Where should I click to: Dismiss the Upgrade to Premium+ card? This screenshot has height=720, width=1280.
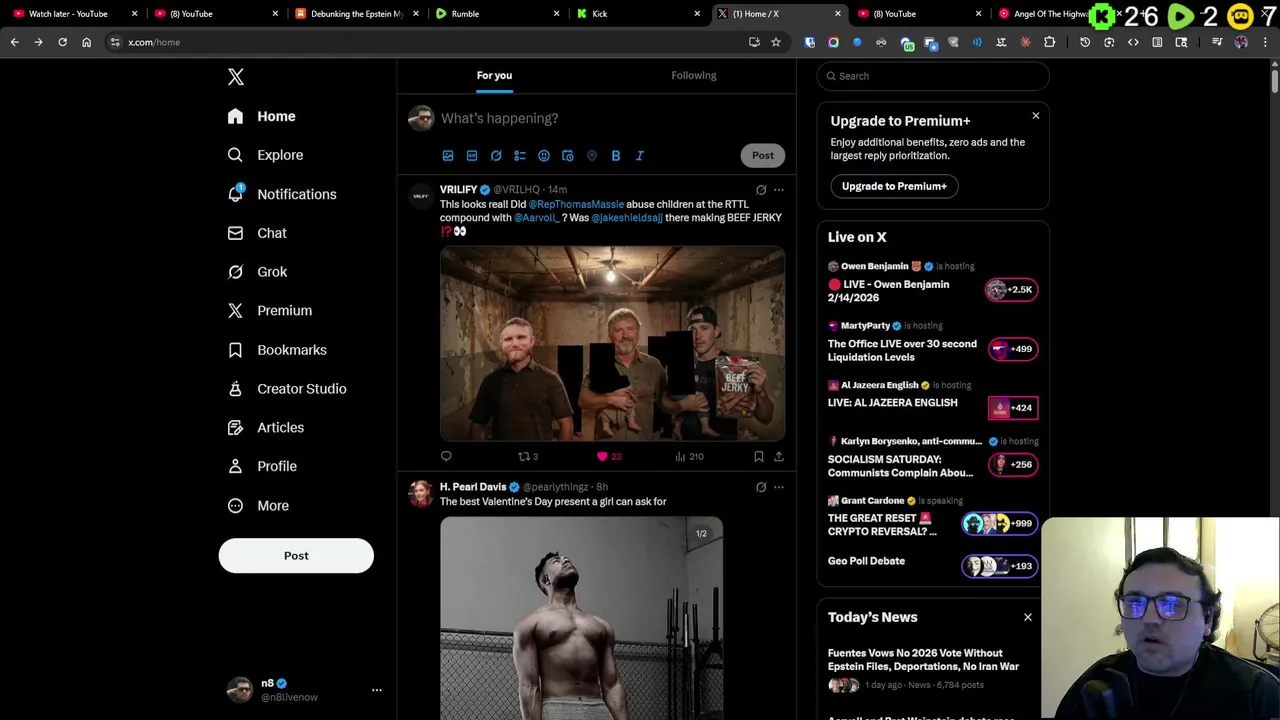pos(1036,116)
